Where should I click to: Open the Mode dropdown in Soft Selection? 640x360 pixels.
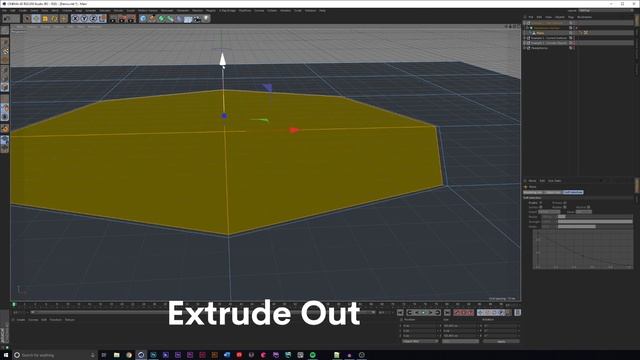pyautogui.click(x=584, y=212)
